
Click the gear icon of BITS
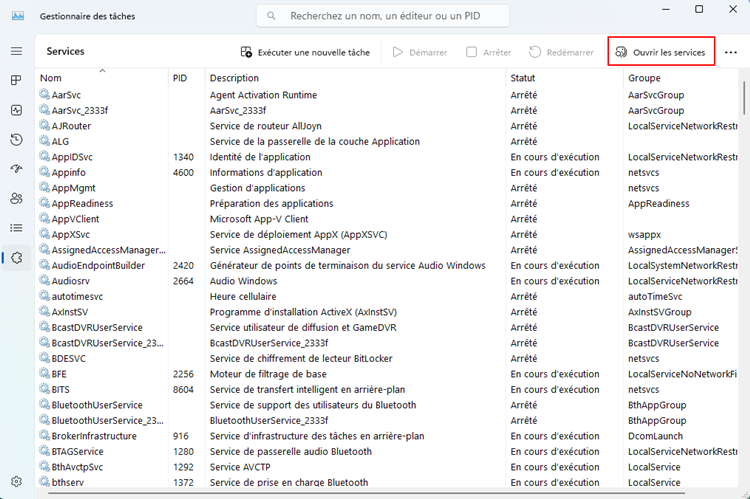(x=44, y=389)
